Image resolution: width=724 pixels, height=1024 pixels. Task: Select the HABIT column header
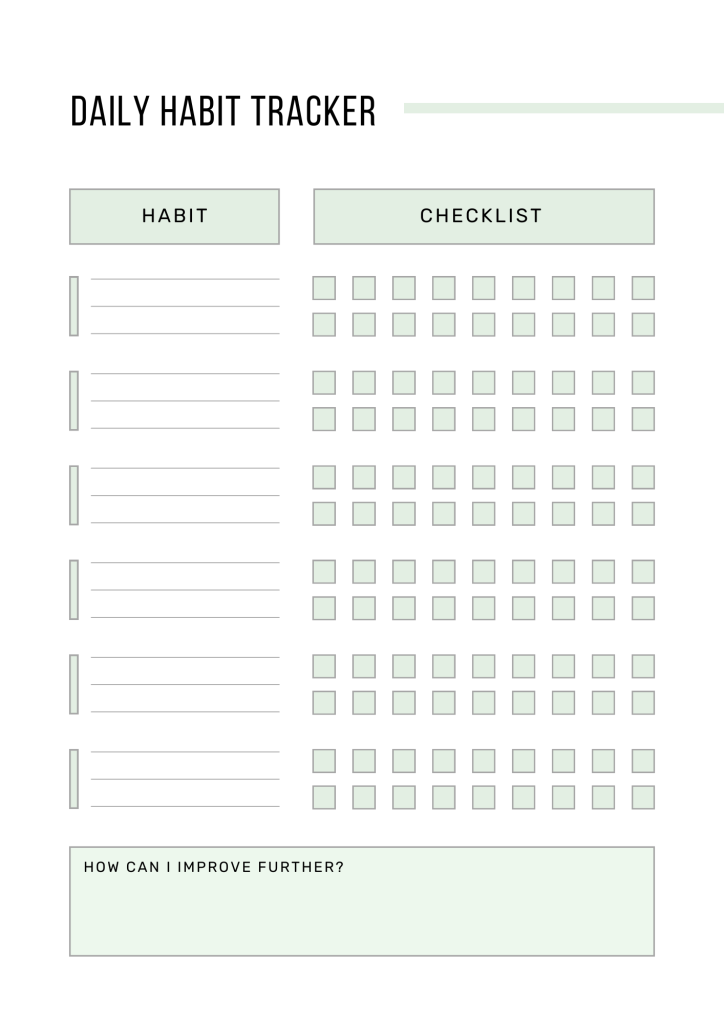click(x=174, y=216)
